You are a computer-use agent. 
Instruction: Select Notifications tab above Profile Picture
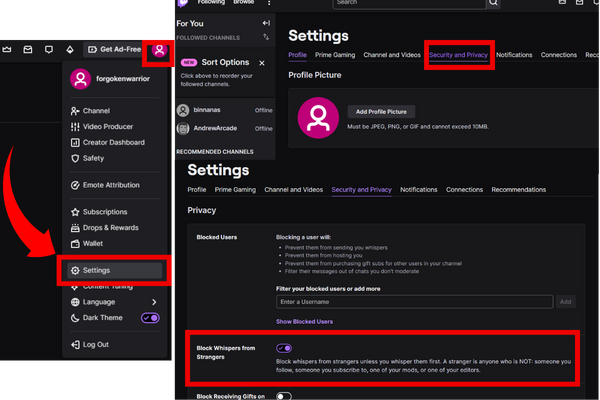click(x=514, y=55)
